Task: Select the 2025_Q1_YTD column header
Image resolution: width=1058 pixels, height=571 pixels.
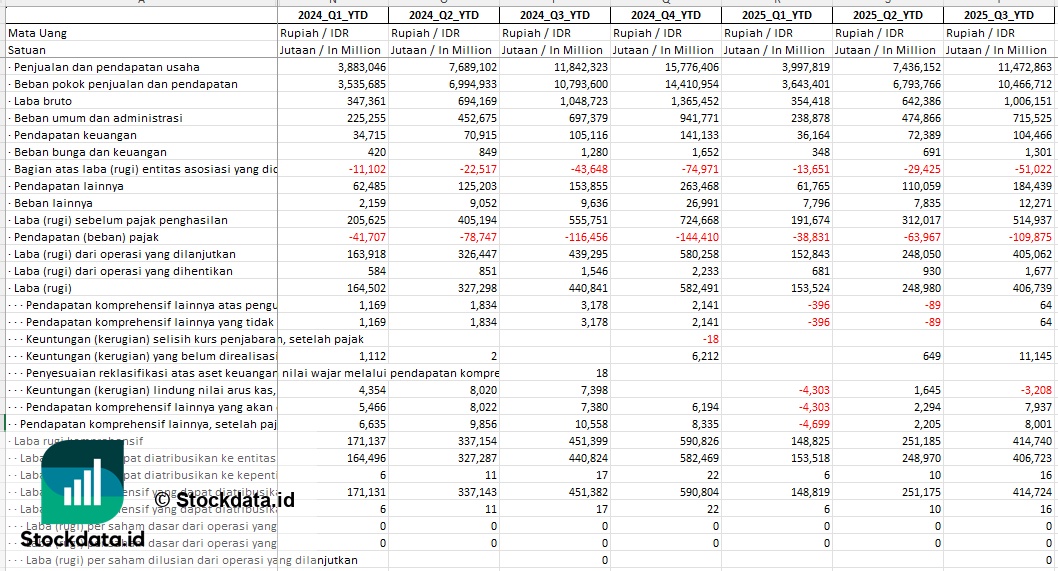Action: [777, 15]
